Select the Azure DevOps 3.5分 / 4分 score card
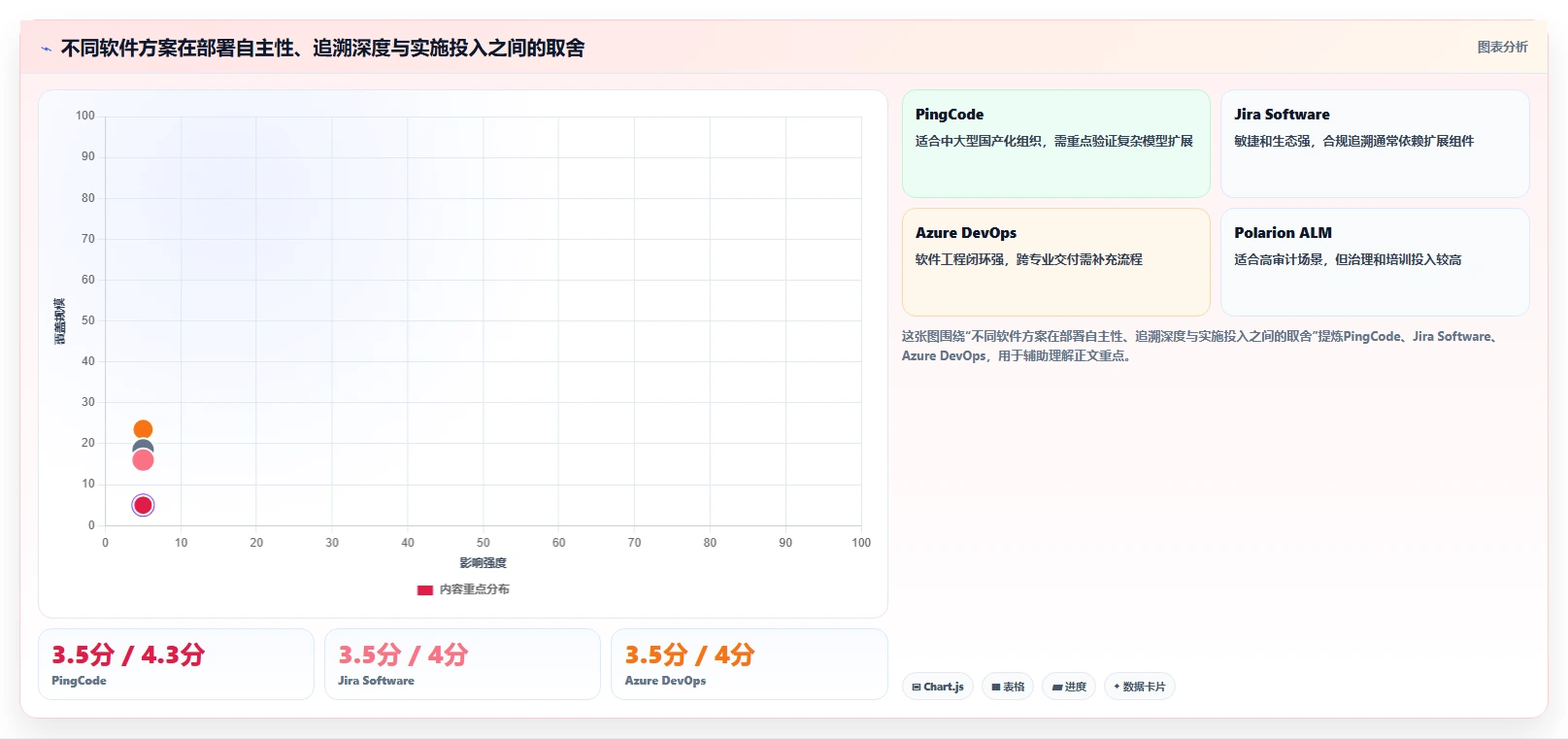 pos(749,664)
